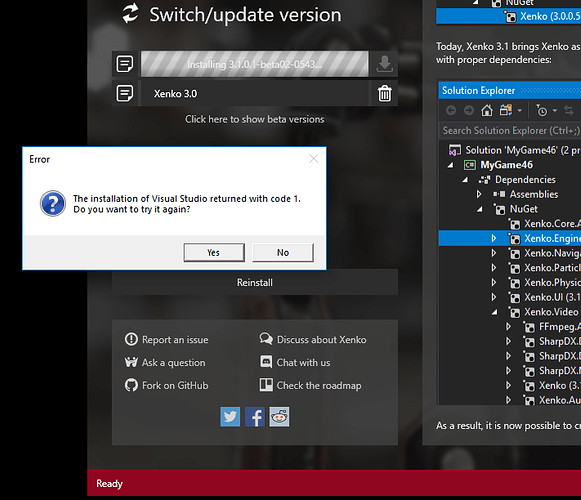Collapse the MyGame46 project node

tap(451, 165)
